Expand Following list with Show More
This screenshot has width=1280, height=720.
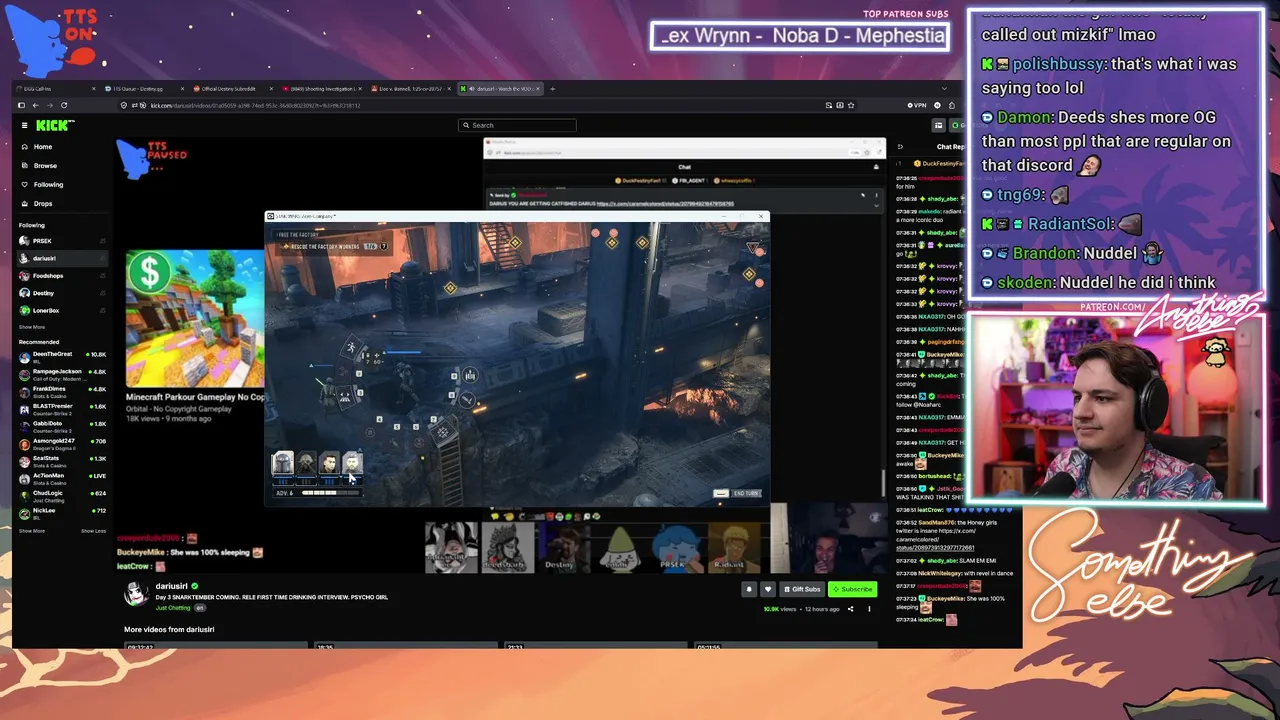31,327
